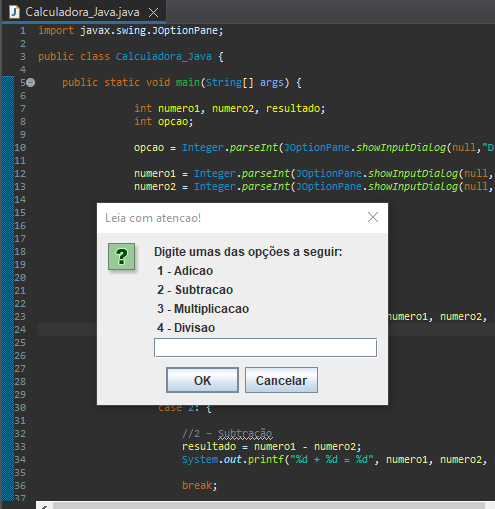The image size is (495, 509).
Task: Click 'resultado' variable on line 7
Action: click(x=293, y=108)
